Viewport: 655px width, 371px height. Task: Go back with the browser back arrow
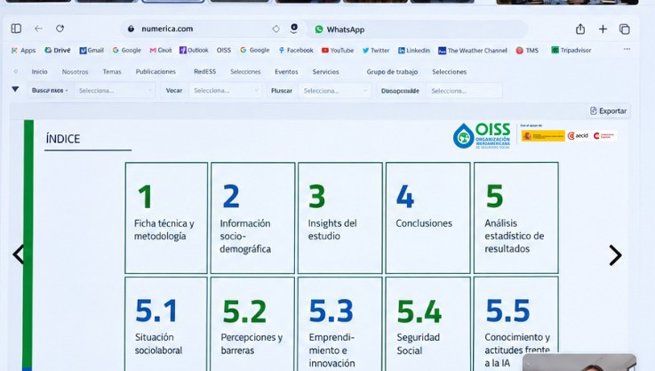click(38, 28)
